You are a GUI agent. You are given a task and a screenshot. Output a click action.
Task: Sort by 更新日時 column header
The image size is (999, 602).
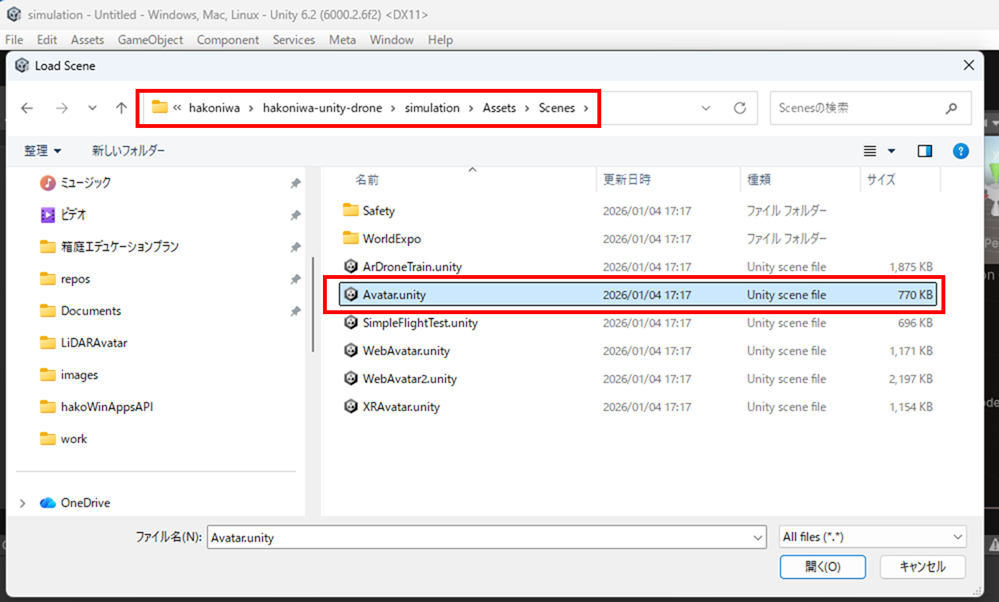(627, 180)
